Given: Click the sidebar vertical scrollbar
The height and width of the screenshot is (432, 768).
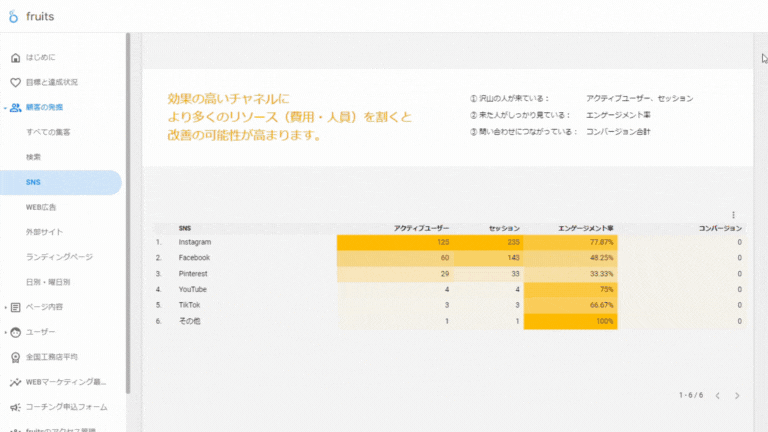Looking at the screenshot, I should coord(128,213).
